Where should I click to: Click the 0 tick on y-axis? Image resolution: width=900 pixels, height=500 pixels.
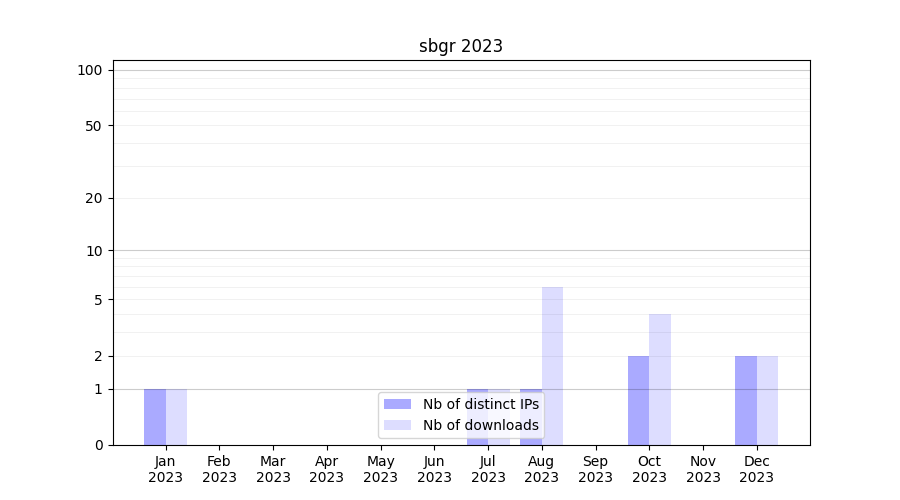point(98,445)
